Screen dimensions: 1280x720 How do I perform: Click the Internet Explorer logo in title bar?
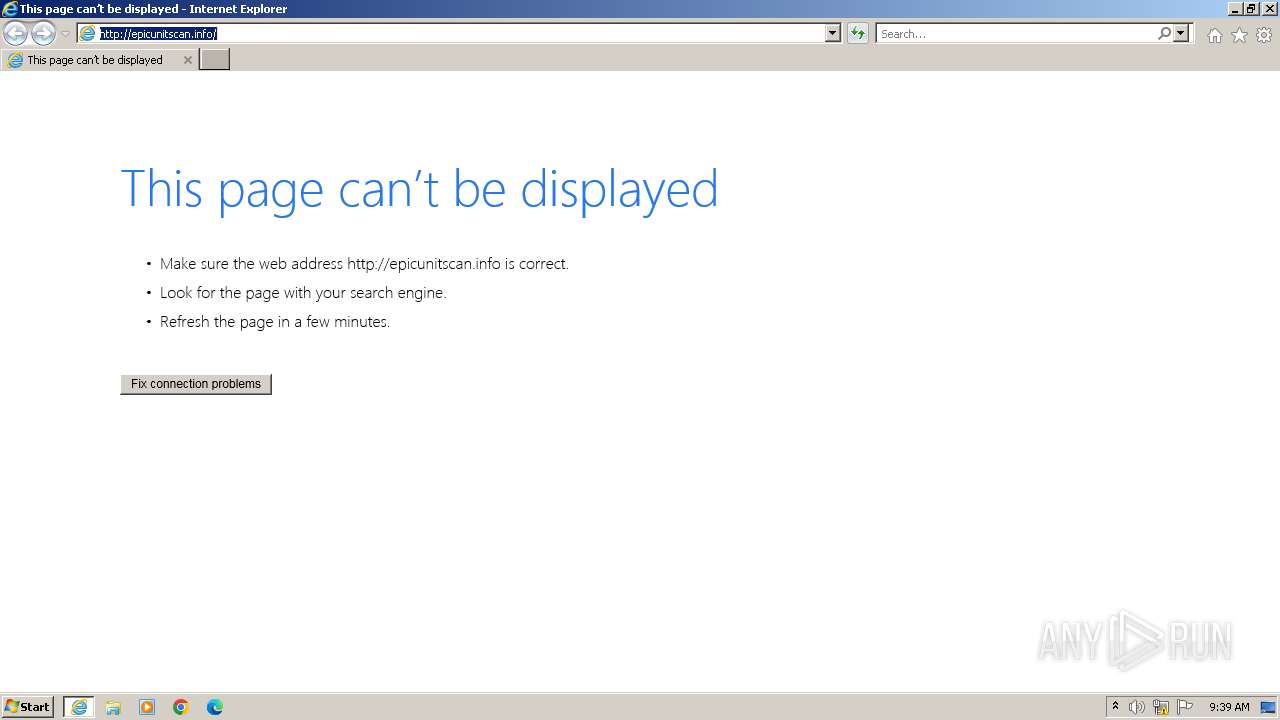coord(10,9)
